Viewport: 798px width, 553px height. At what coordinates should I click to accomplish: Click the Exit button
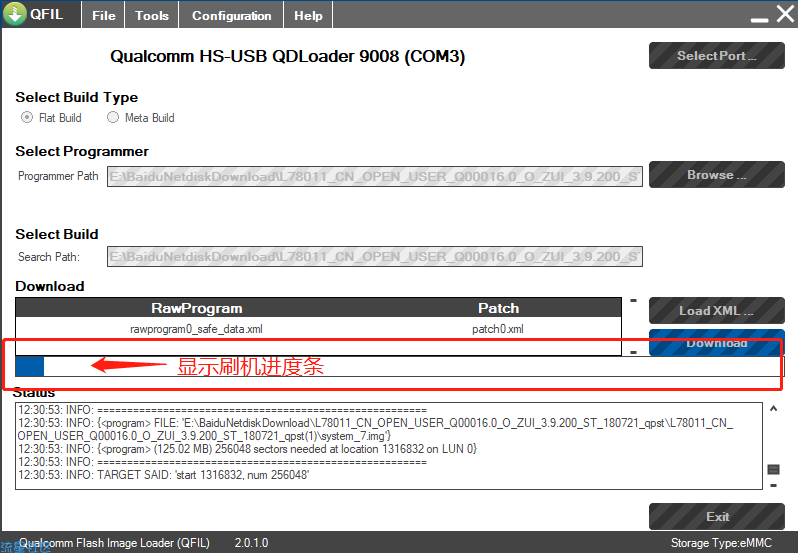717,516
